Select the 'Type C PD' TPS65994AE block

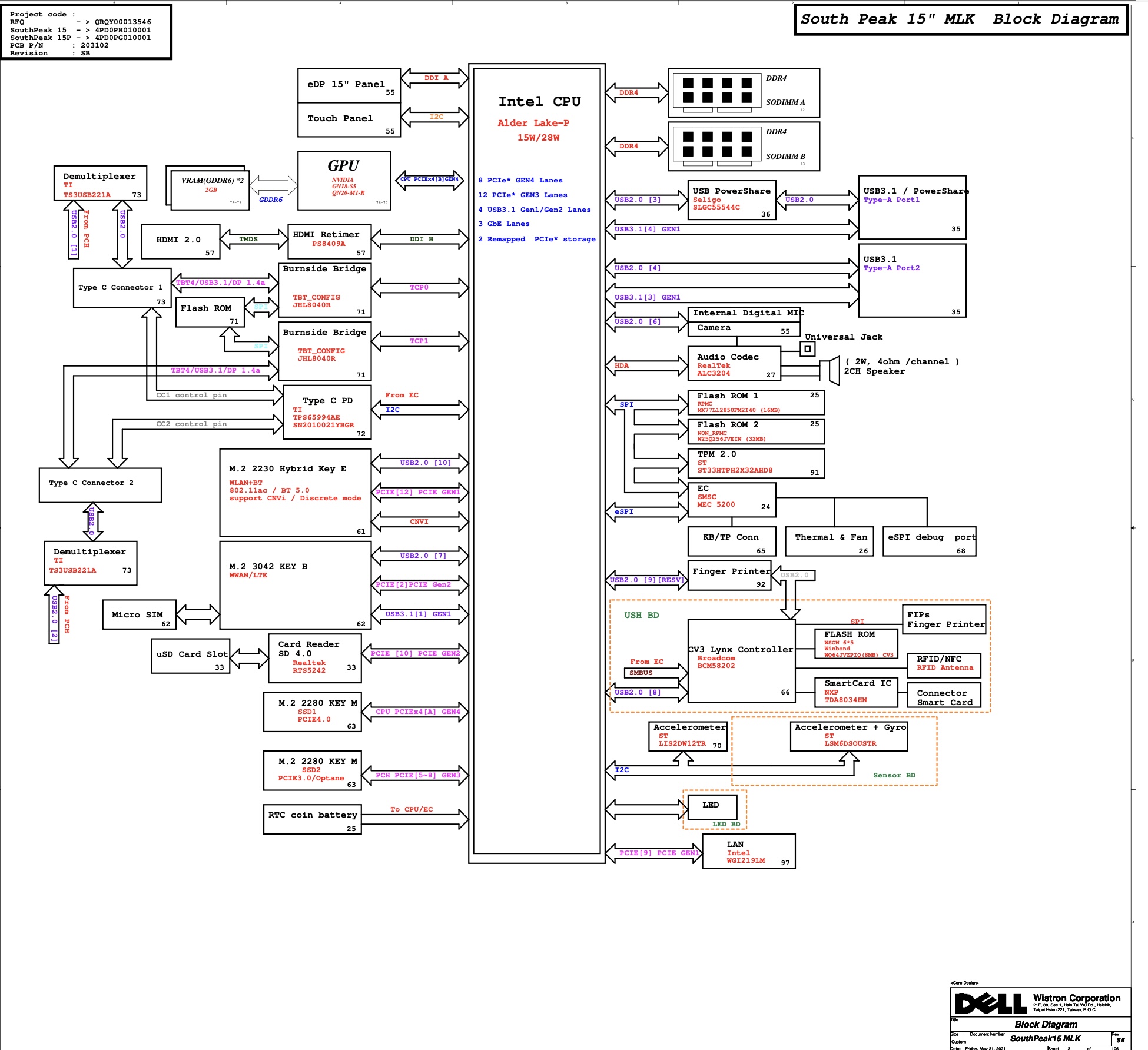pos(327,412)
